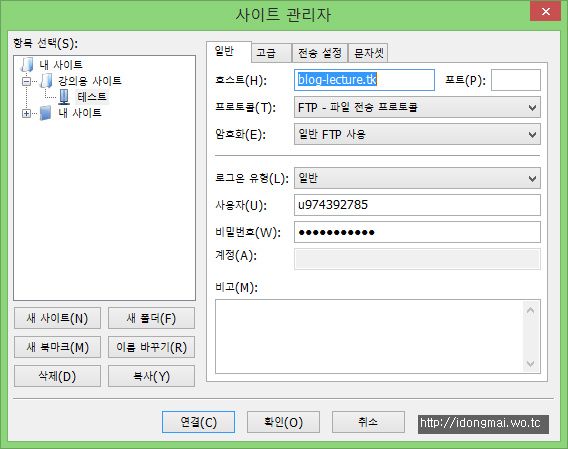Close the 사이트 관리자 dialog window
Image resolution: width=568 pixels, height=449 pixels.
click(x=546, y=11)
